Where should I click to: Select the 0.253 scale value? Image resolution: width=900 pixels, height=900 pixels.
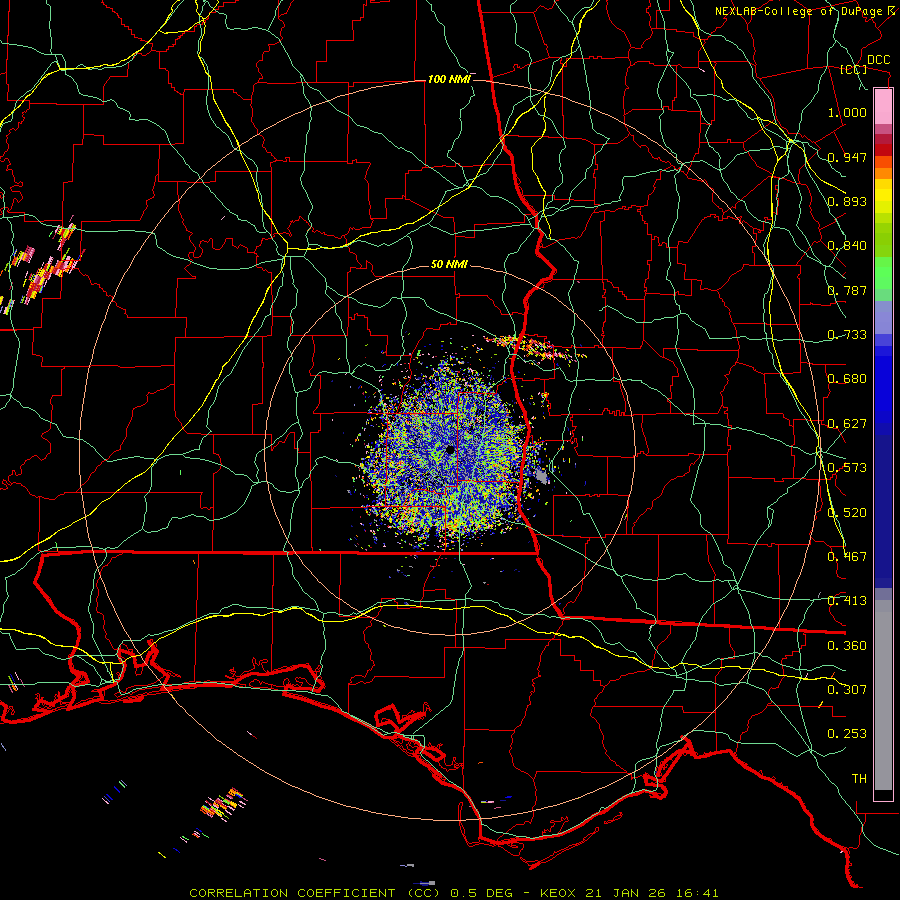tap(847, 734)
